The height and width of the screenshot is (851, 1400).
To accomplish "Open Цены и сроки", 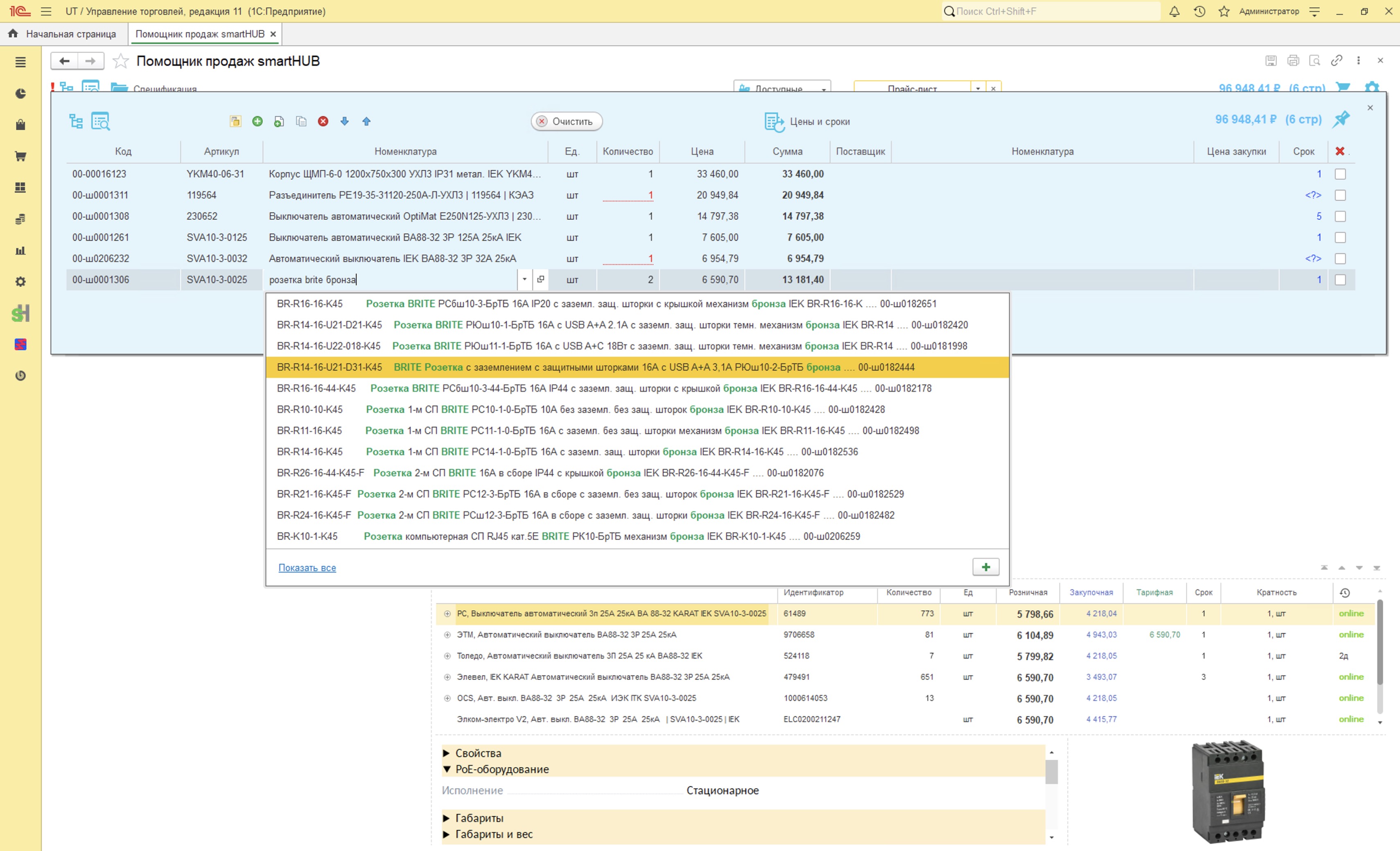I will pyautogui.click(x=807, y=122).
